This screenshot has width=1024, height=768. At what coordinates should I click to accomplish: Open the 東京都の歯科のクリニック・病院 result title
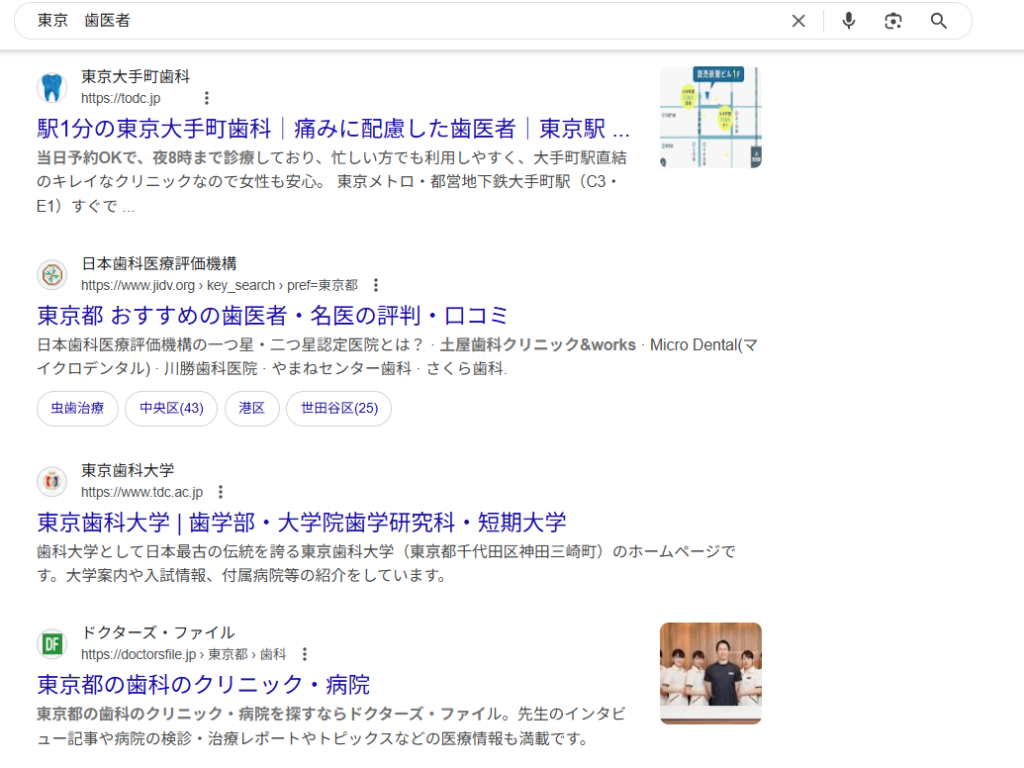203,685
